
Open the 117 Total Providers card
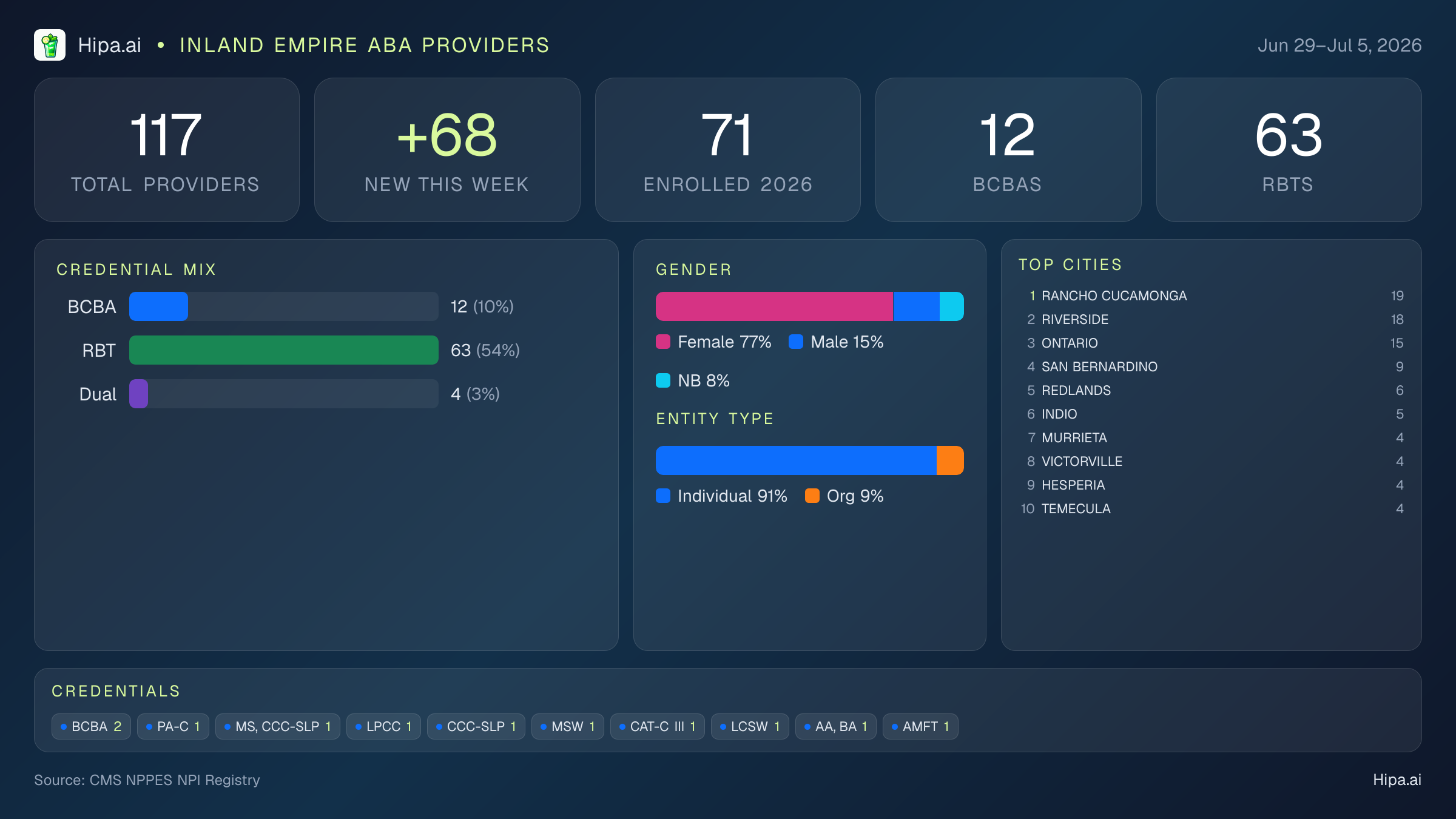167,150
